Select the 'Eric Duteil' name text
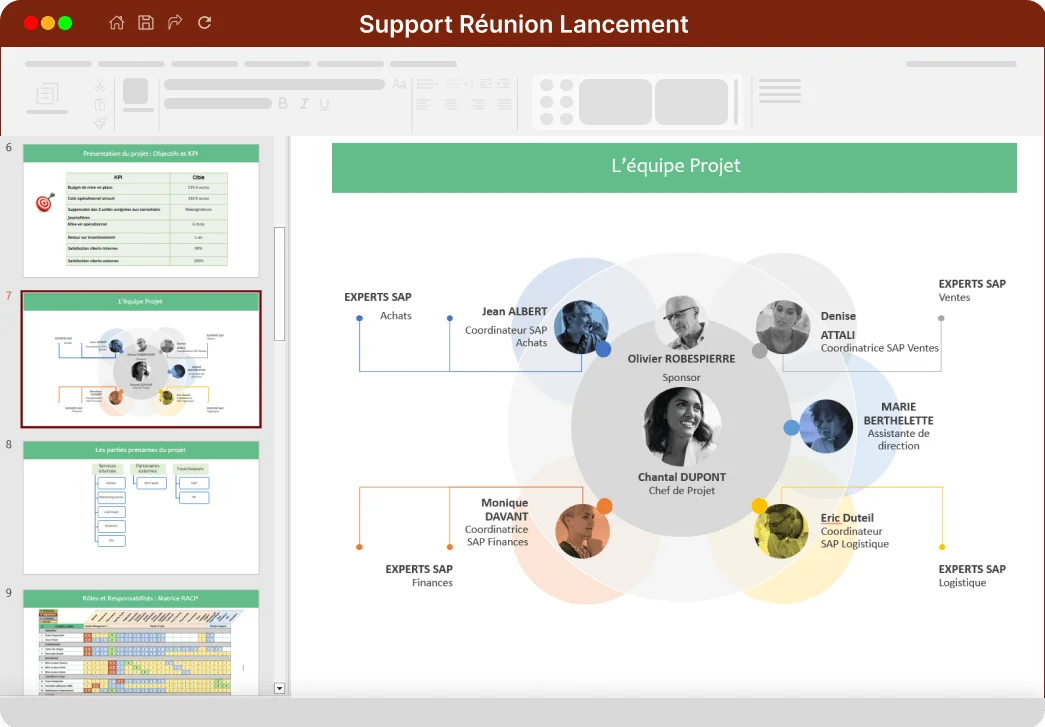Screen dimensions: 1045x727 (x=847, y=518)
